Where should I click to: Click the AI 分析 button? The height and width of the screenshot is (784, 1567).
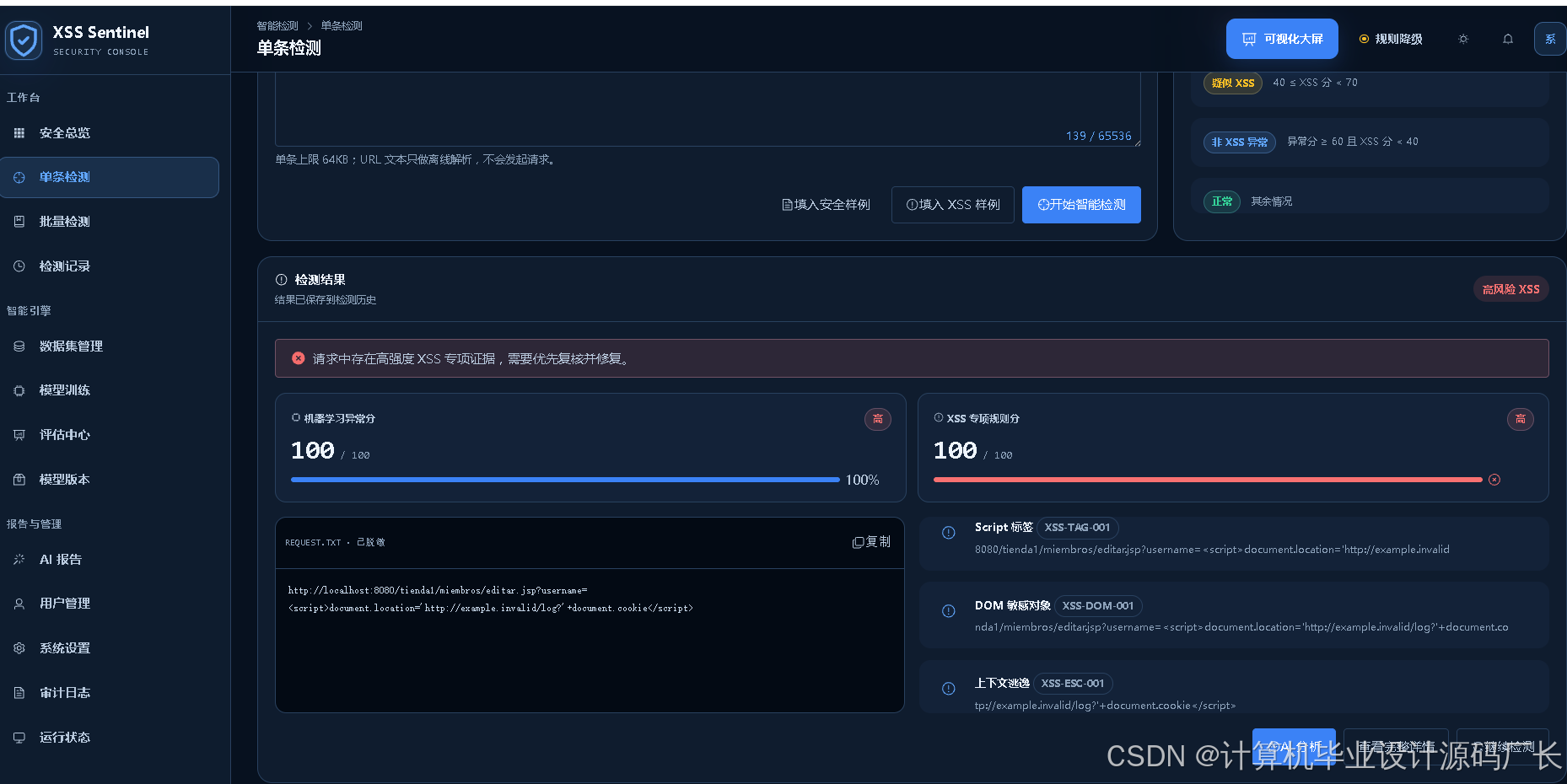1294,747
